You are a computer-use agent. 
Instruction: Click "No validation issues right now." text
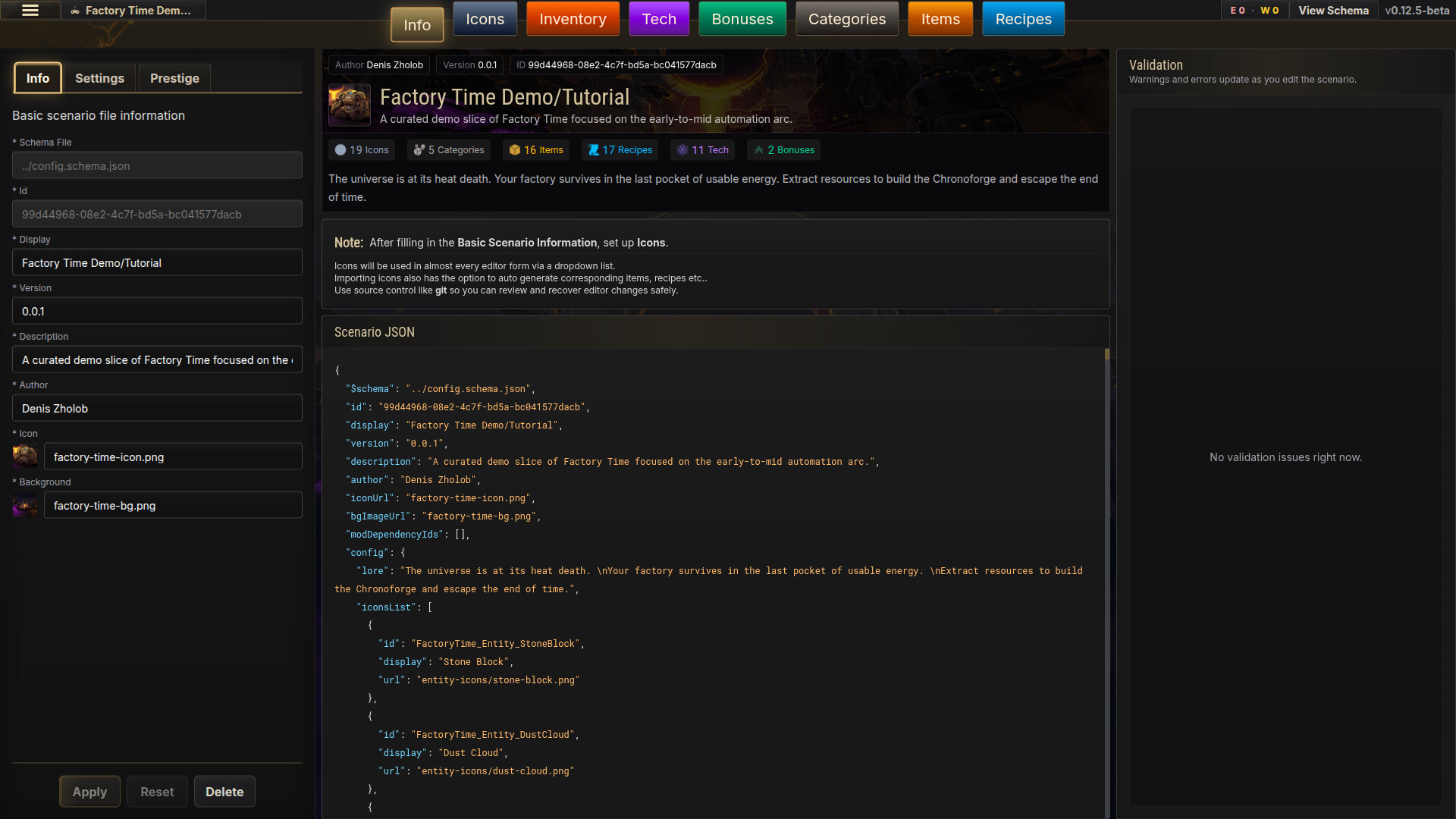pos(1285,457)
